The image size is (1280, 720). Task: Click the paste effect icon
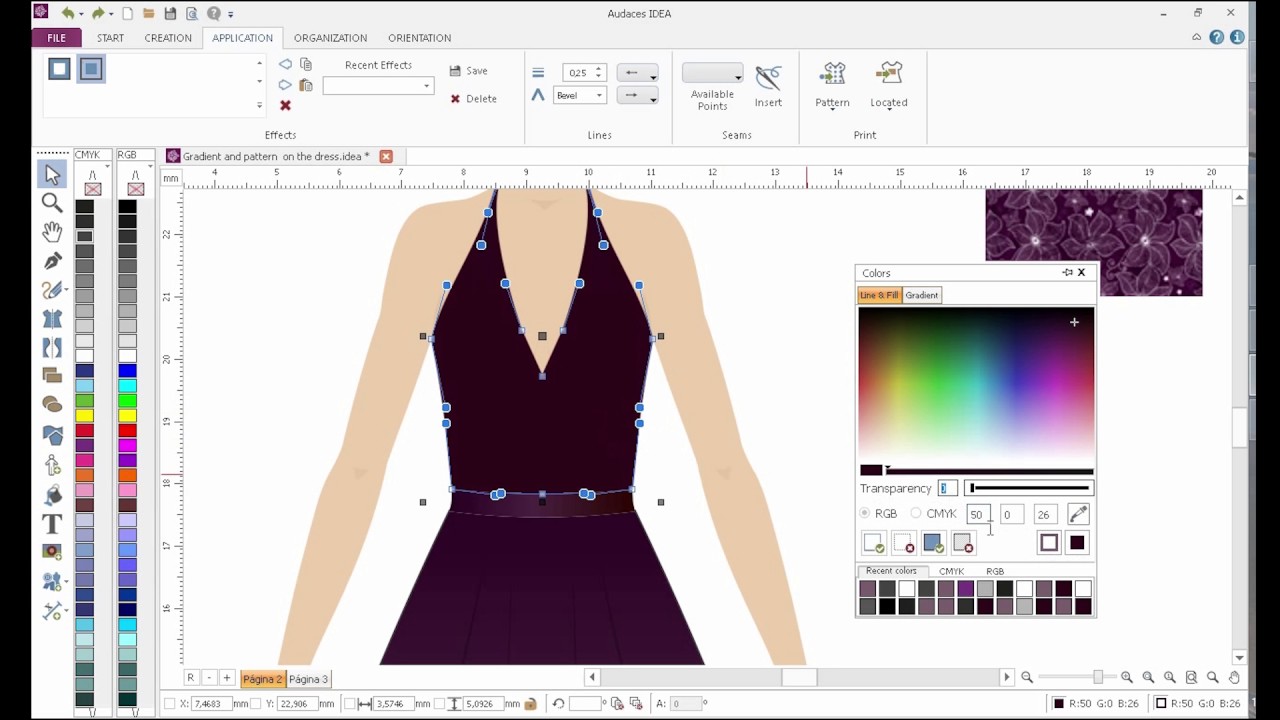click(306, 86)
